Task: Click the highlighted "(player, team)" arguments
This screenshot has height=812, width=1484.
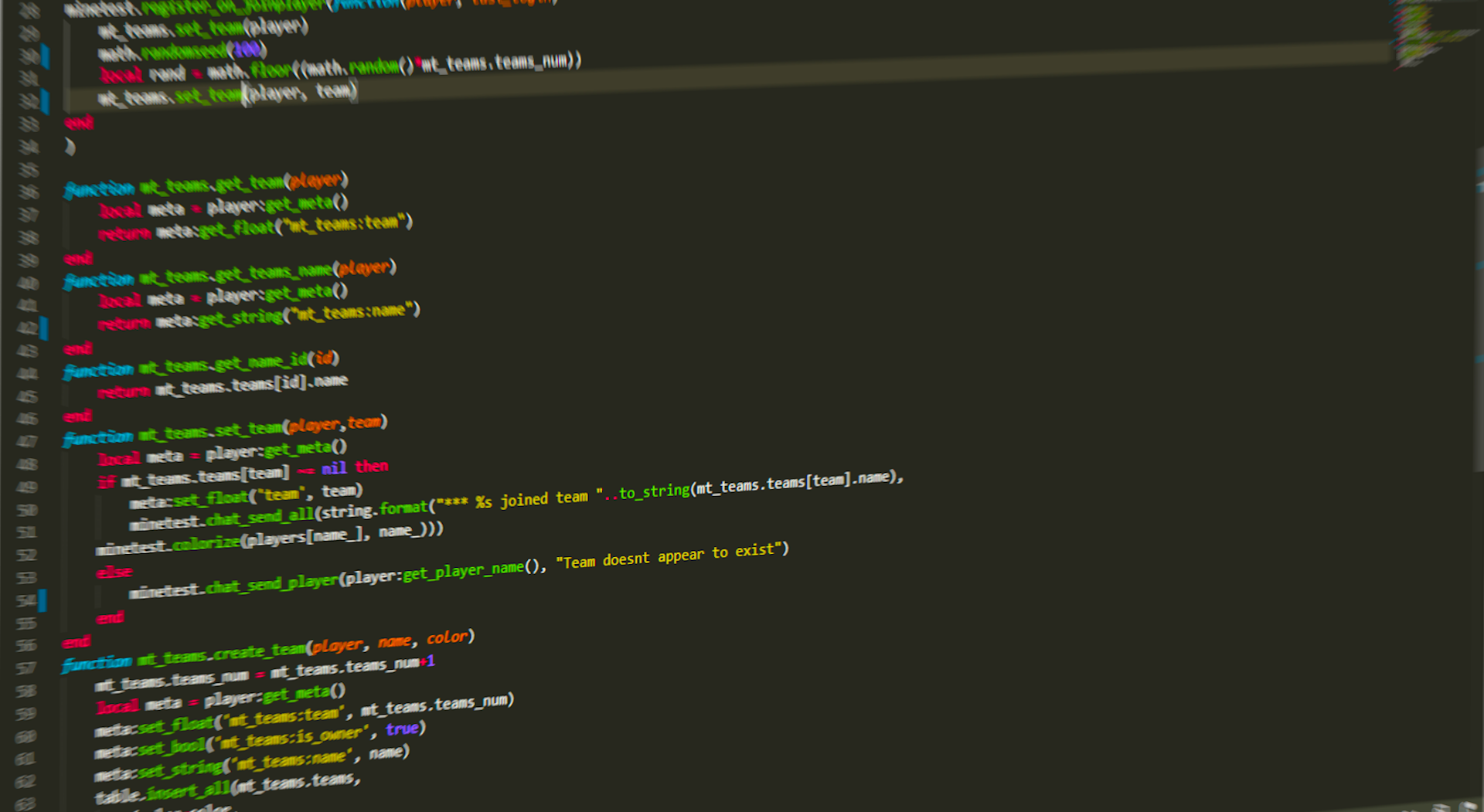Action: tap(300, 93)
